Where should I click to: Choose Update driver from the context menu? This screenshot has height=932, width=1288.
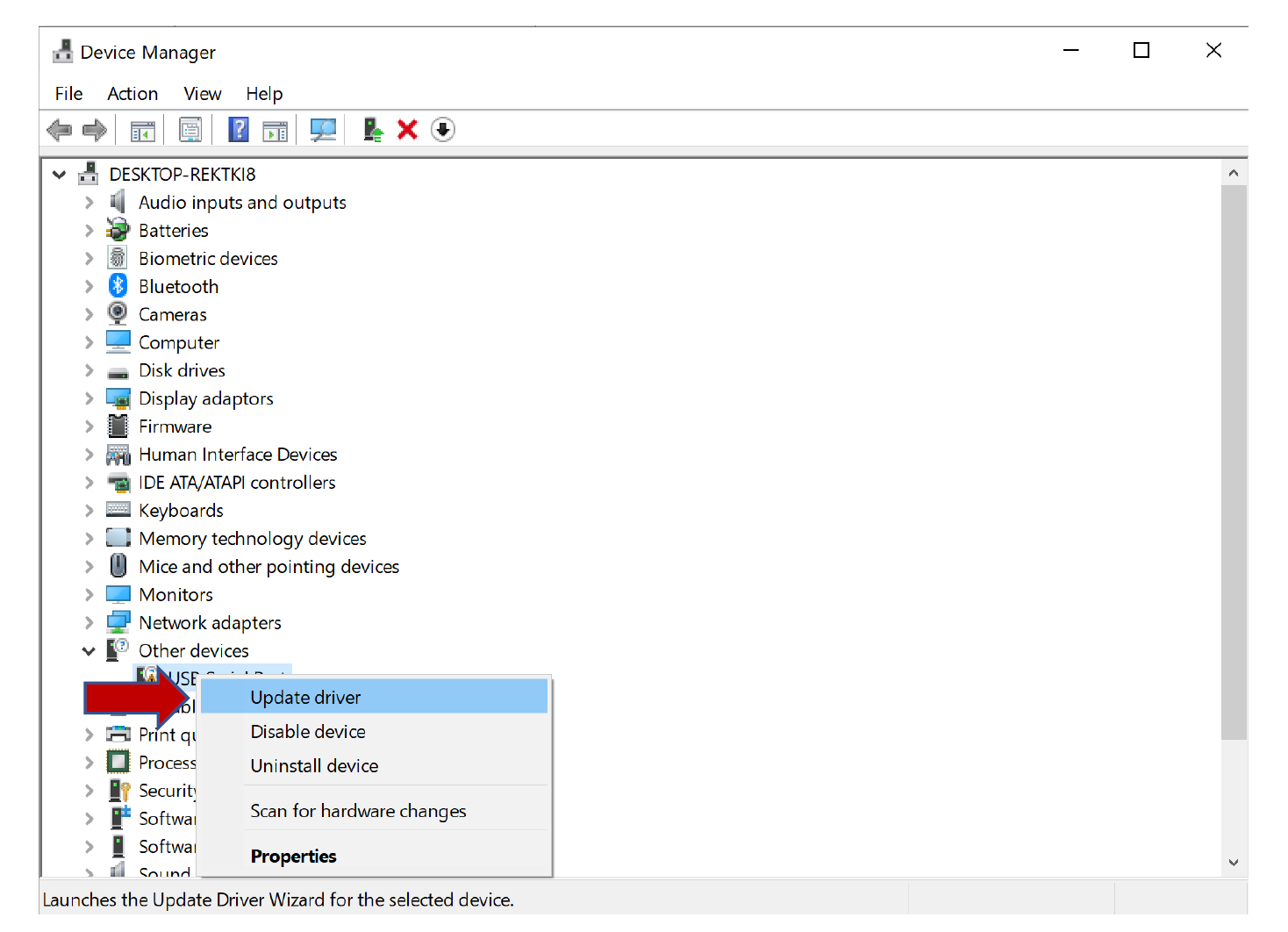(x=305, y=698)
